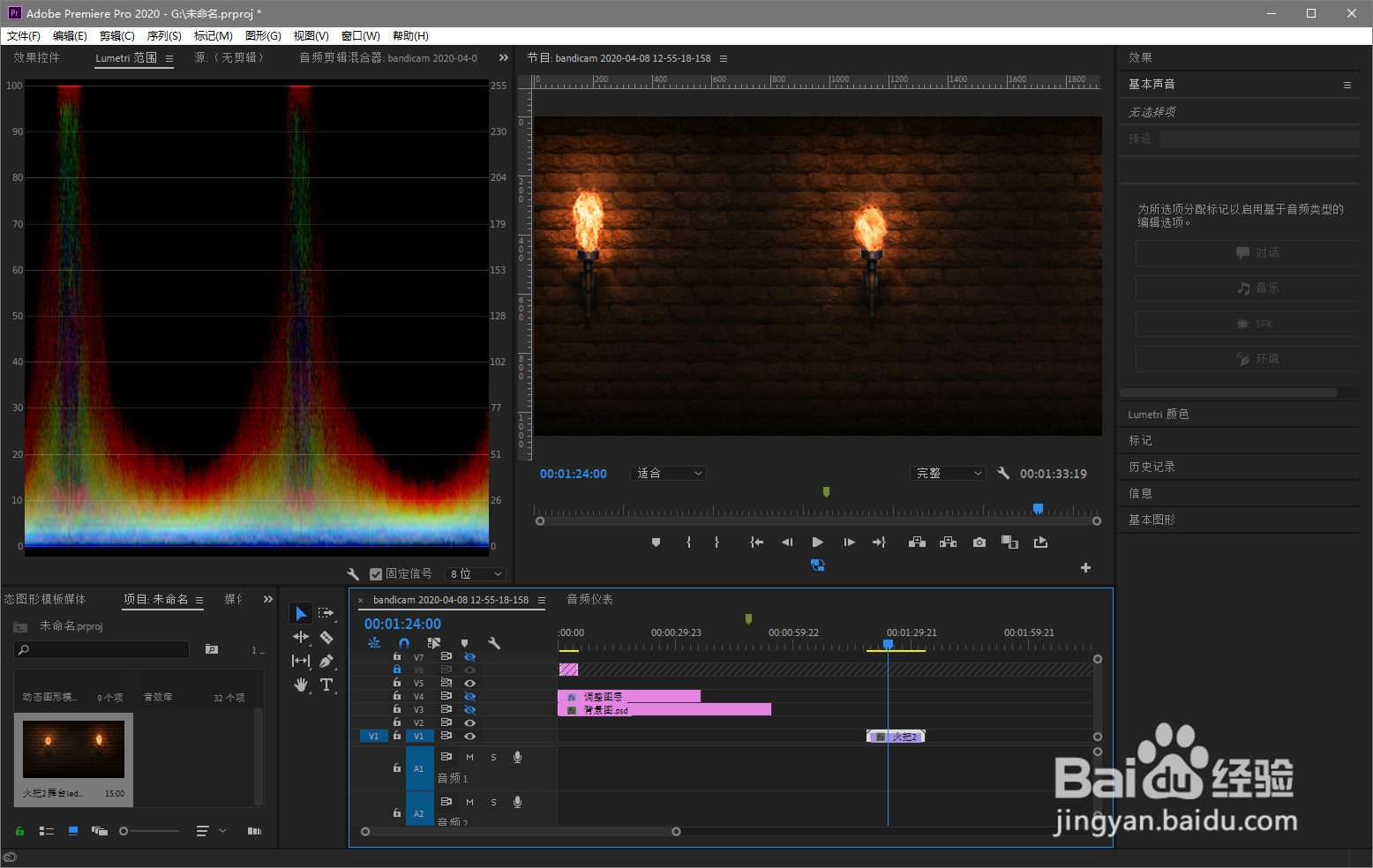Open Program monitor wrench settings
1373x868 pixels.
(1003, 473)
